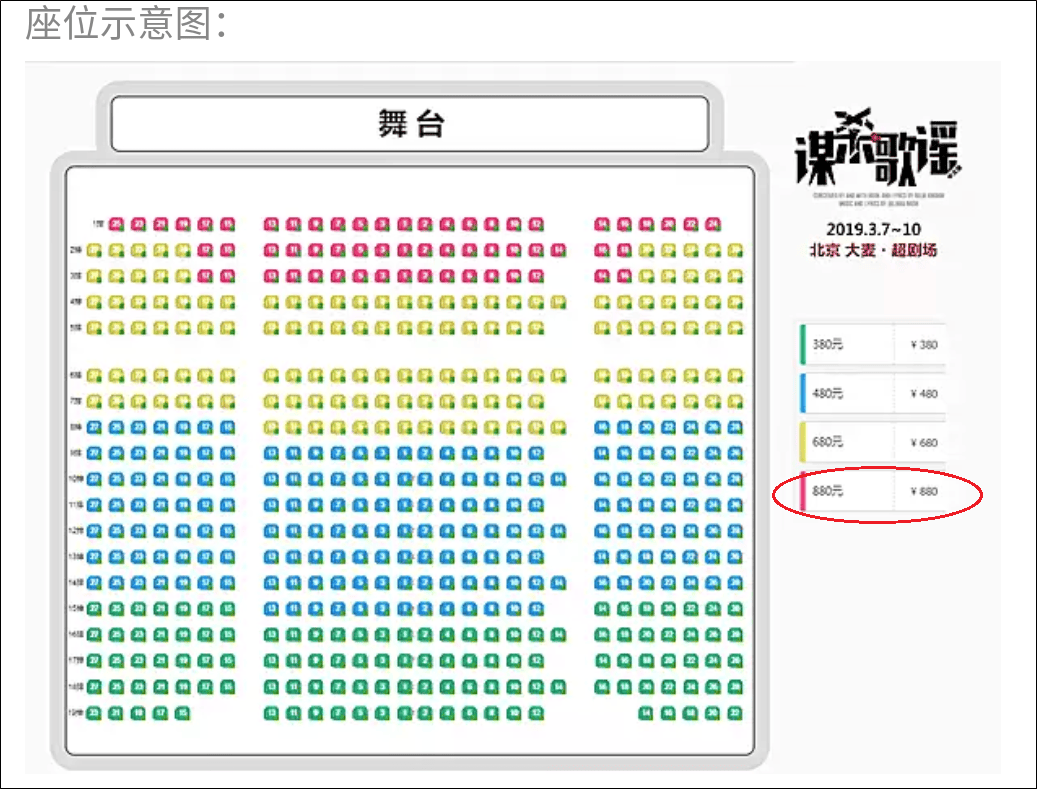Select pink seat 15 in row 3

(x=228, y=276)
